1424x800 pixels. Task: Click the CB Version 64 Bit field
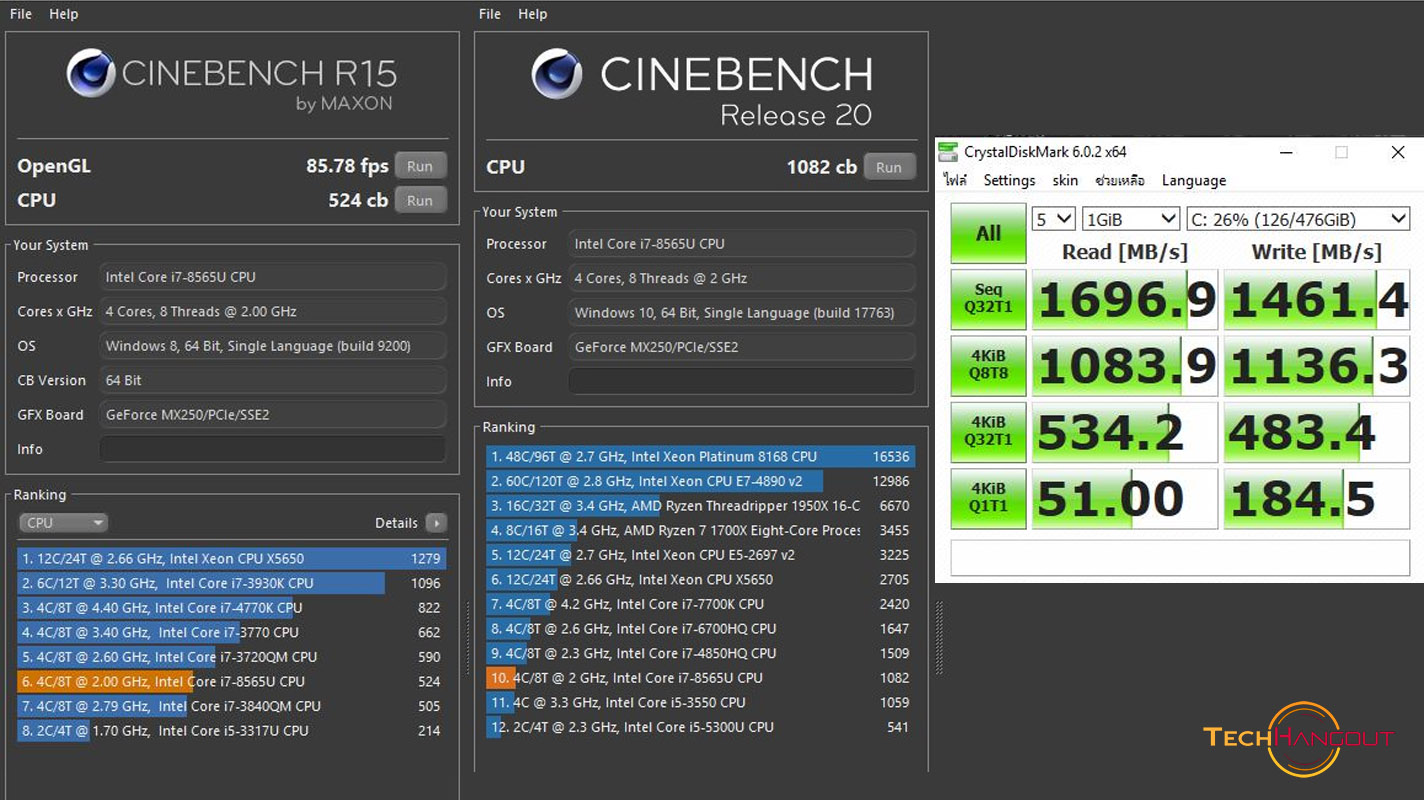[x=272, y=380]
